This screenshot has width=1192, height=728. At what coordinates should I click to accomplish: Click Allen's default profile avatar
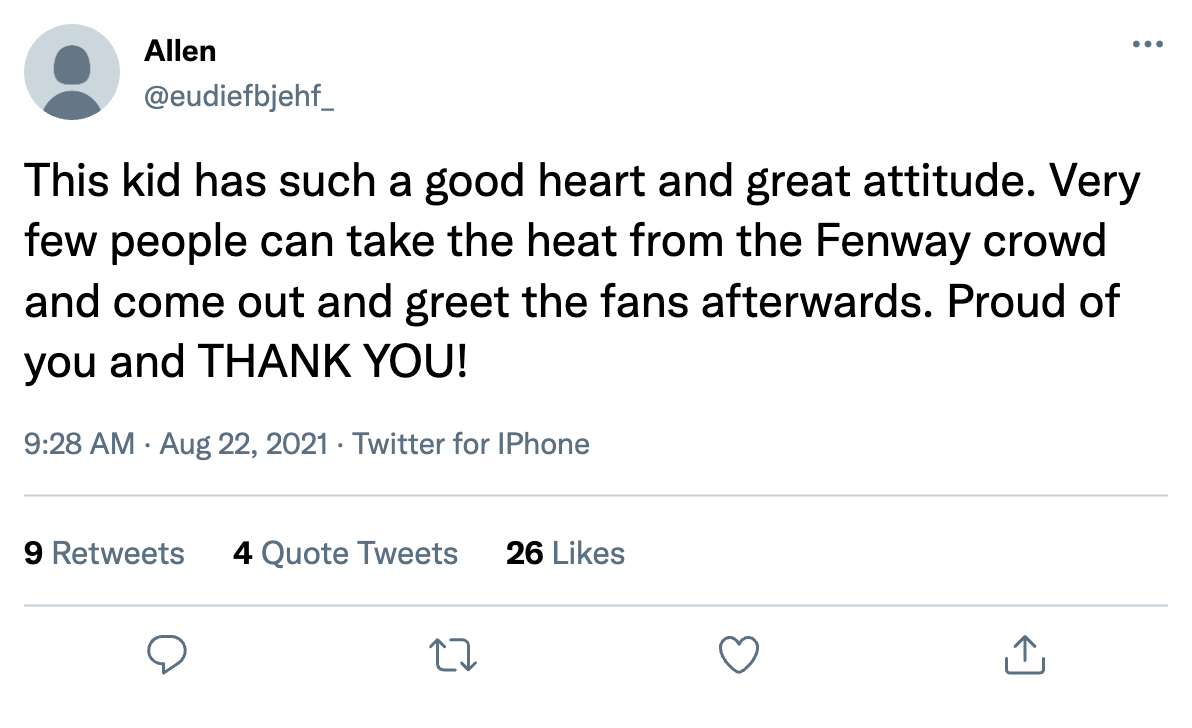click(71, 73)
